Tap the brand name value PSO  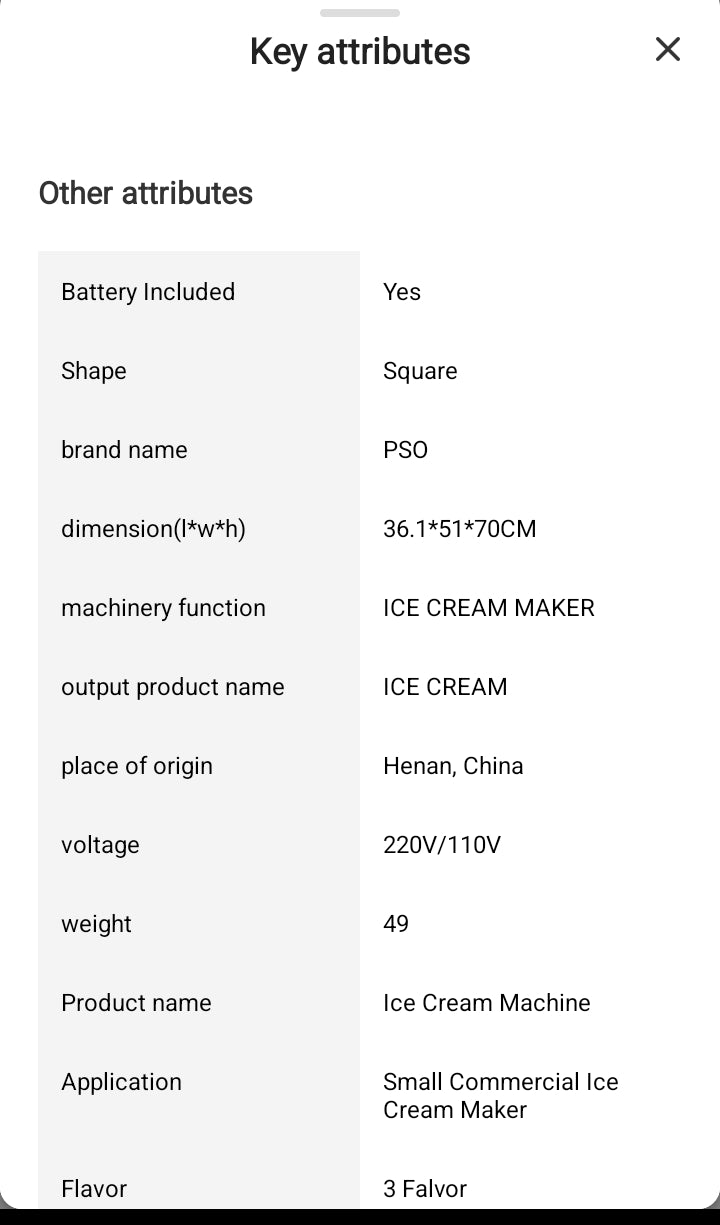pyautogui.click(x=405, y=450)
